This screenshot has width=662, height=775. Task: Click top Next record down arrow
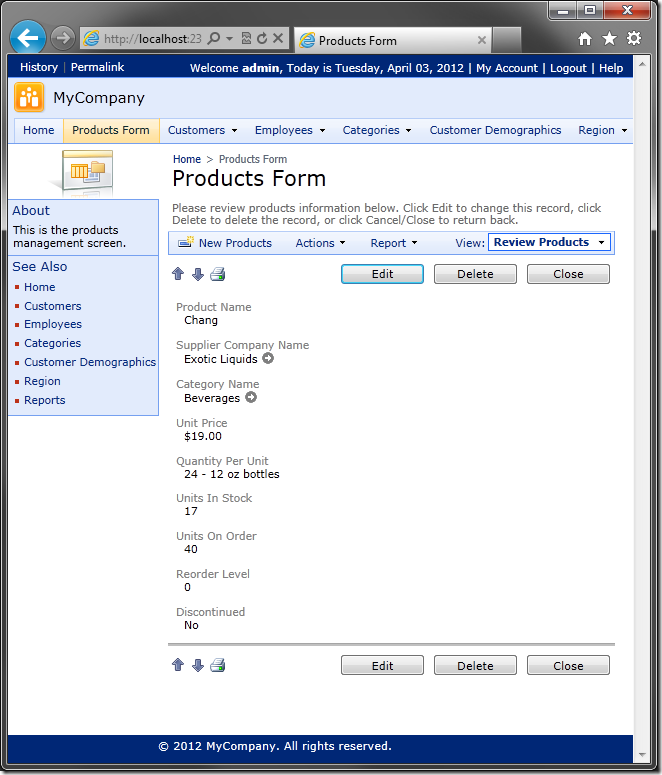pyautogui.click(x=198, y=274)
